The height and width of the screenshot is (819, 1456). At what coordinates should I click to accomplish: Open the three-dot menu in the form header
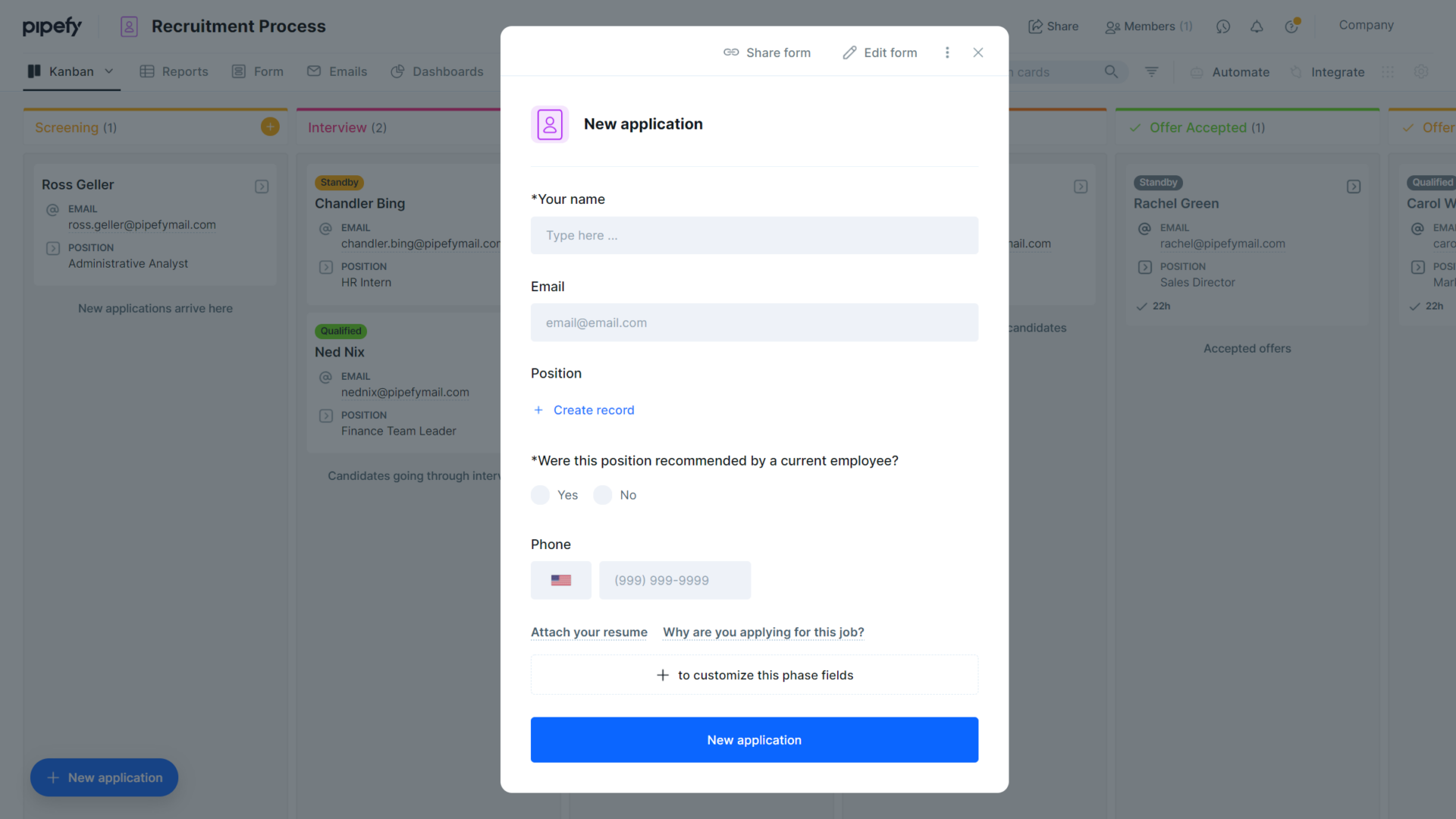(947, 52)
